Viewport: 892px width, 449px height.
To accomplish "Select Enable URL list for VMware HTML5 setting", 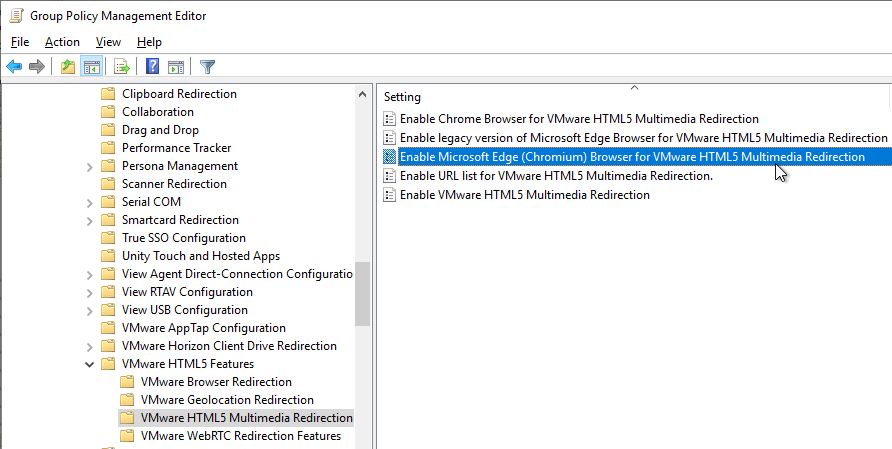I will [556, 176].
